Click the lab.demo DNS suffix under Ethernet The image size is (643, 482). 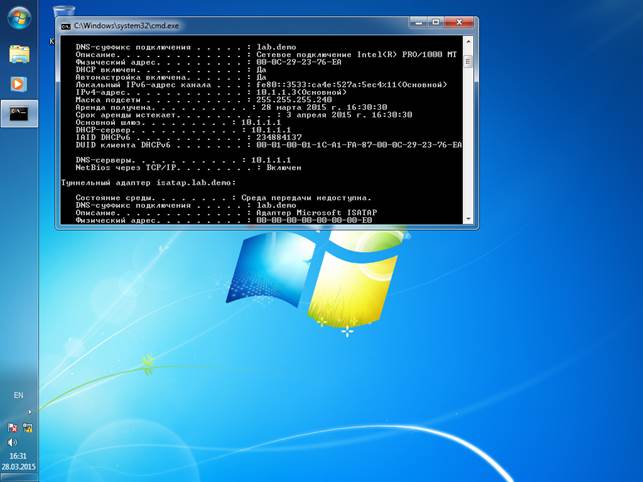pos(276,47)
